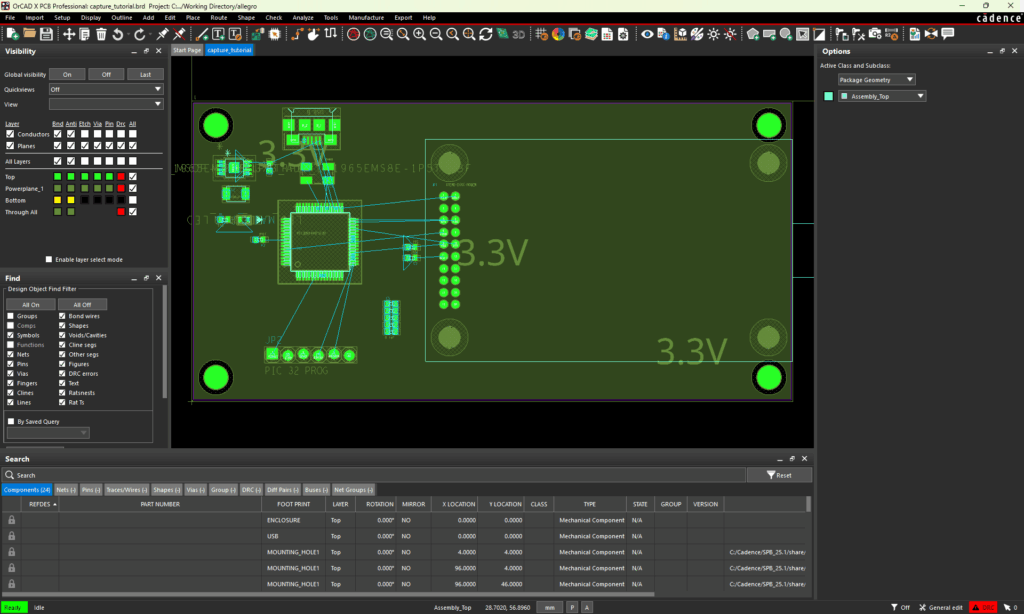Viewport: 1024px width, 614px height.
Task: Expand the Assembly_Top subclass dropdown
Action: [882, 96]
